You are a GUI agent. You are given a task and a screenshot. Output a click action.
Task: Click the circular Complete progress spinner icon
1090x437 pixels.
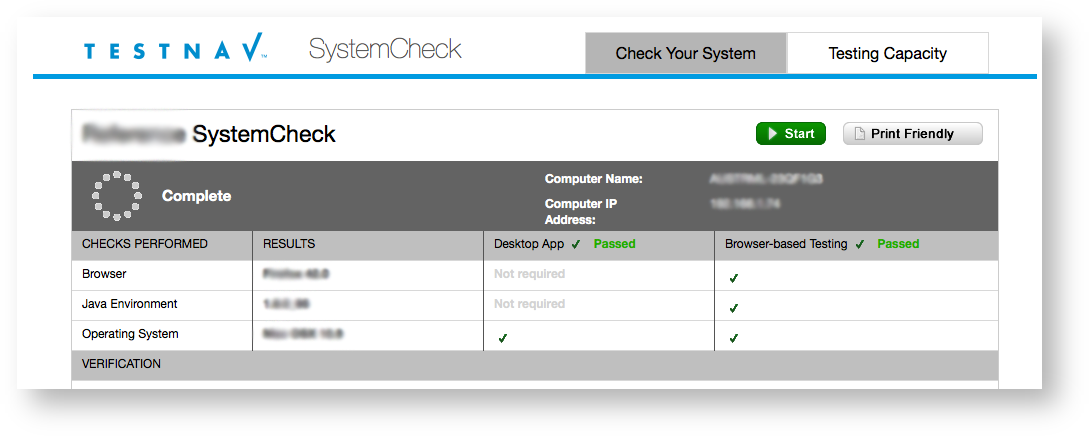pos(116,196)
